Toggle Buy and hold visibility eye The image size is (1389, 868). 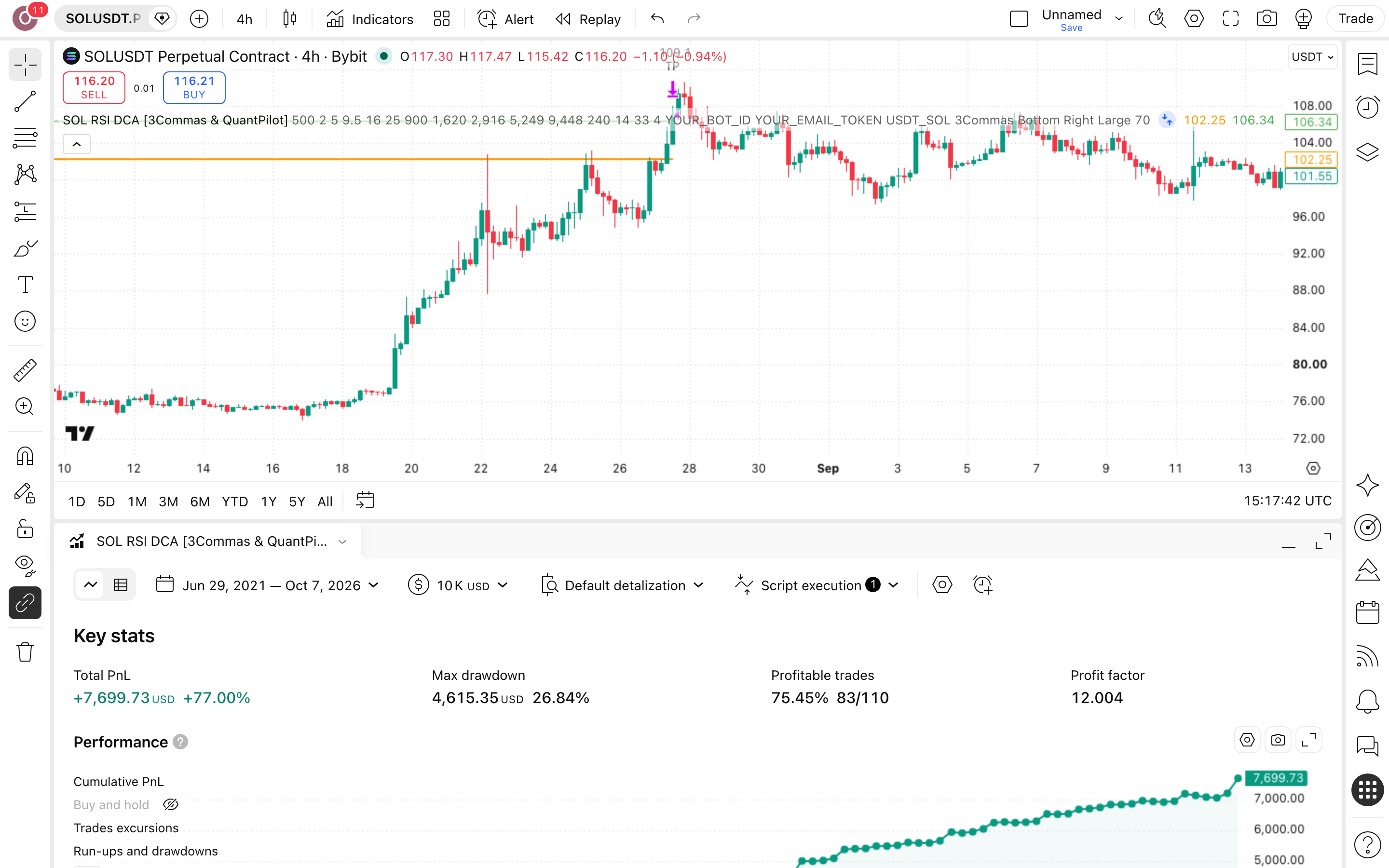click(x=170, y=804)
